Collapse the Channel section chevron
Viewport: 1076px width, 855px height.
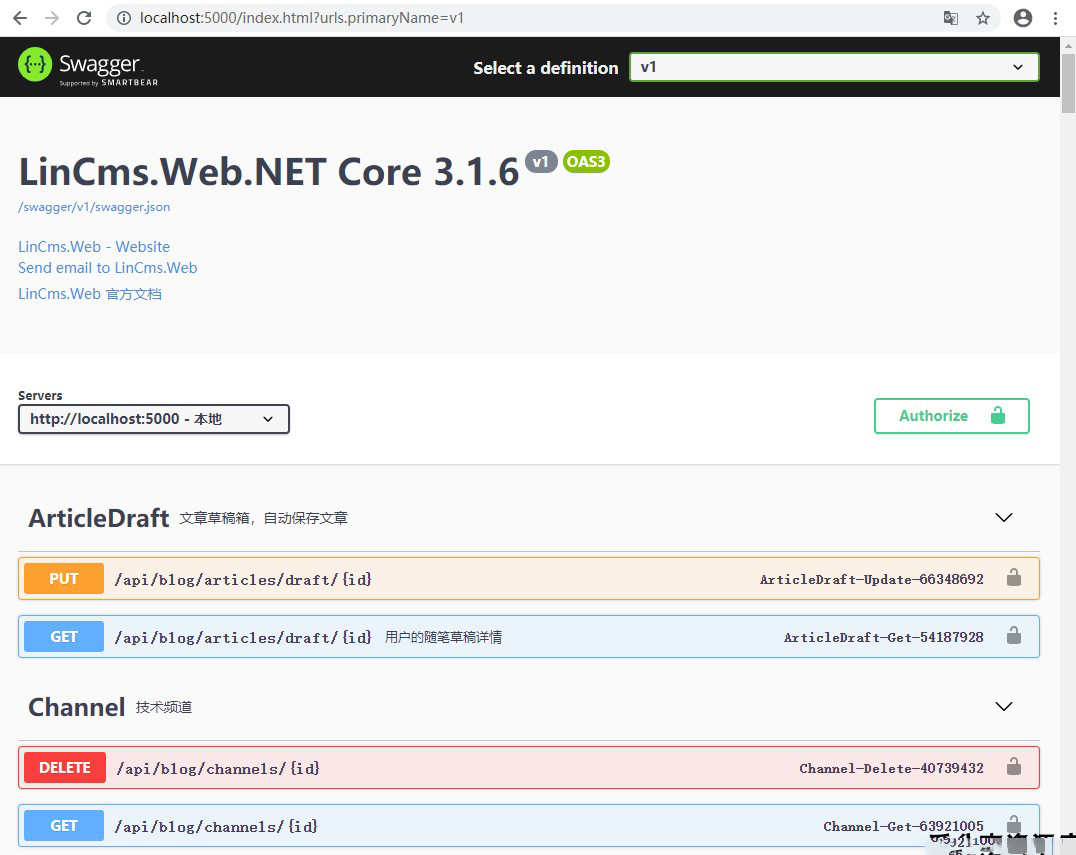[1003, 706]
